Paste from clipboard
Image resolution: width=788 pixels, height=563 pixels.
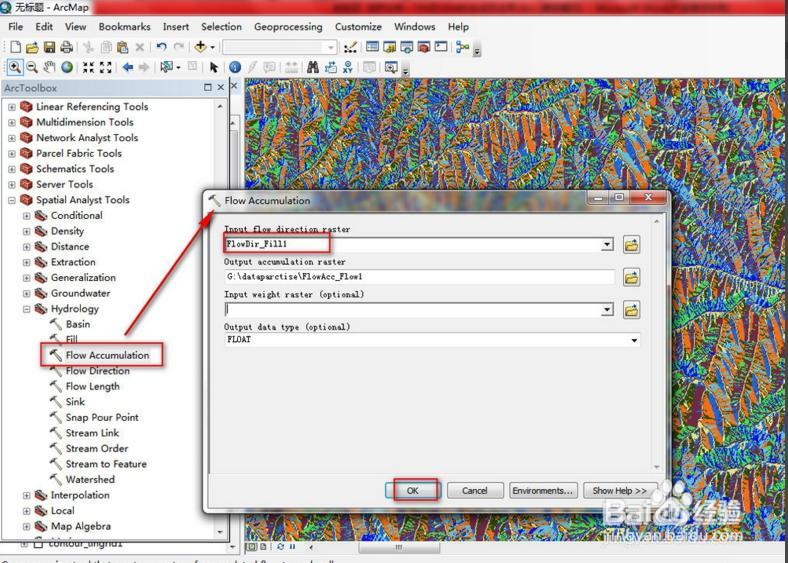click(x=122, y=47)
